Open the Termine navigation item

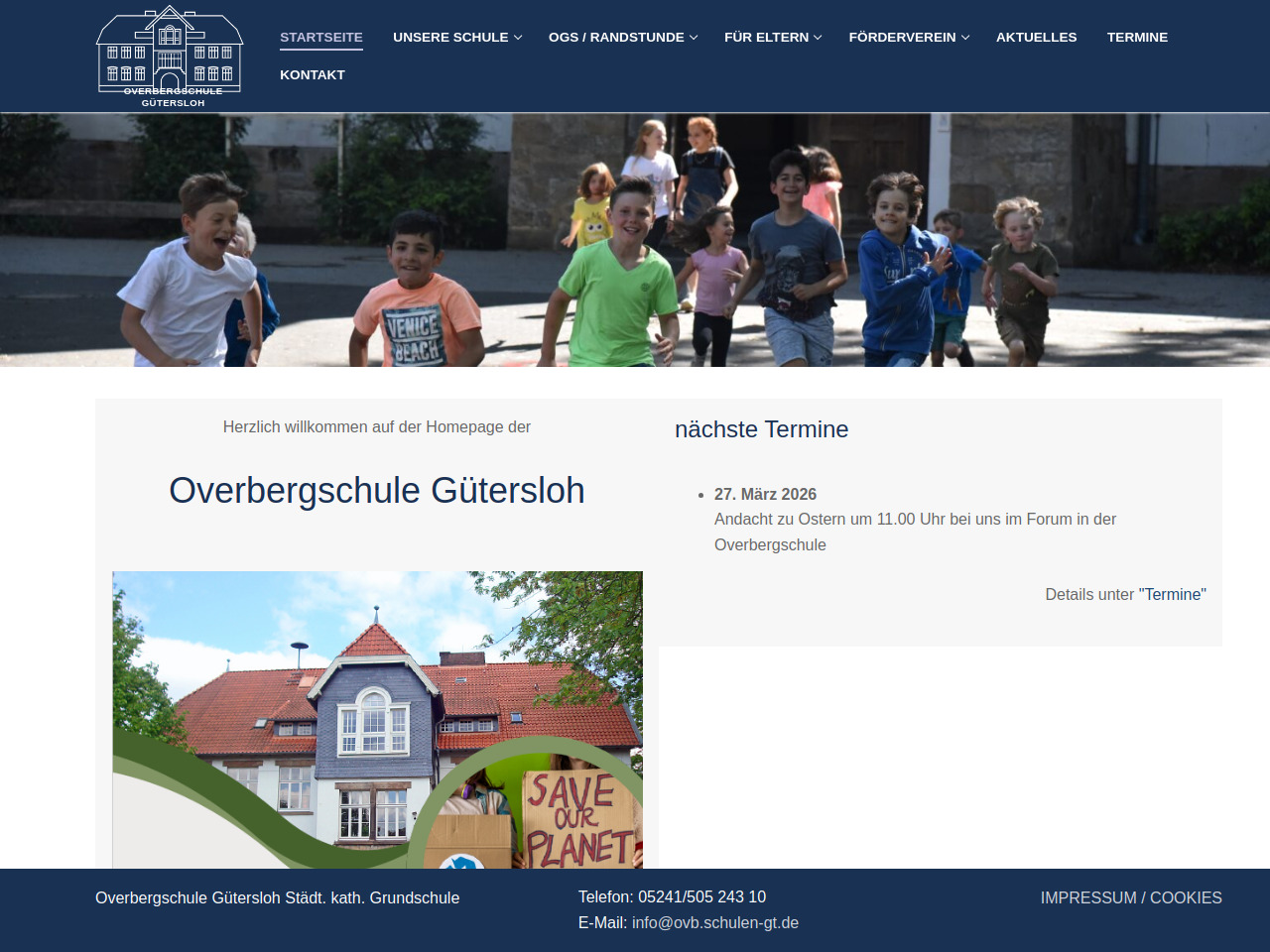pos(1137,37)
